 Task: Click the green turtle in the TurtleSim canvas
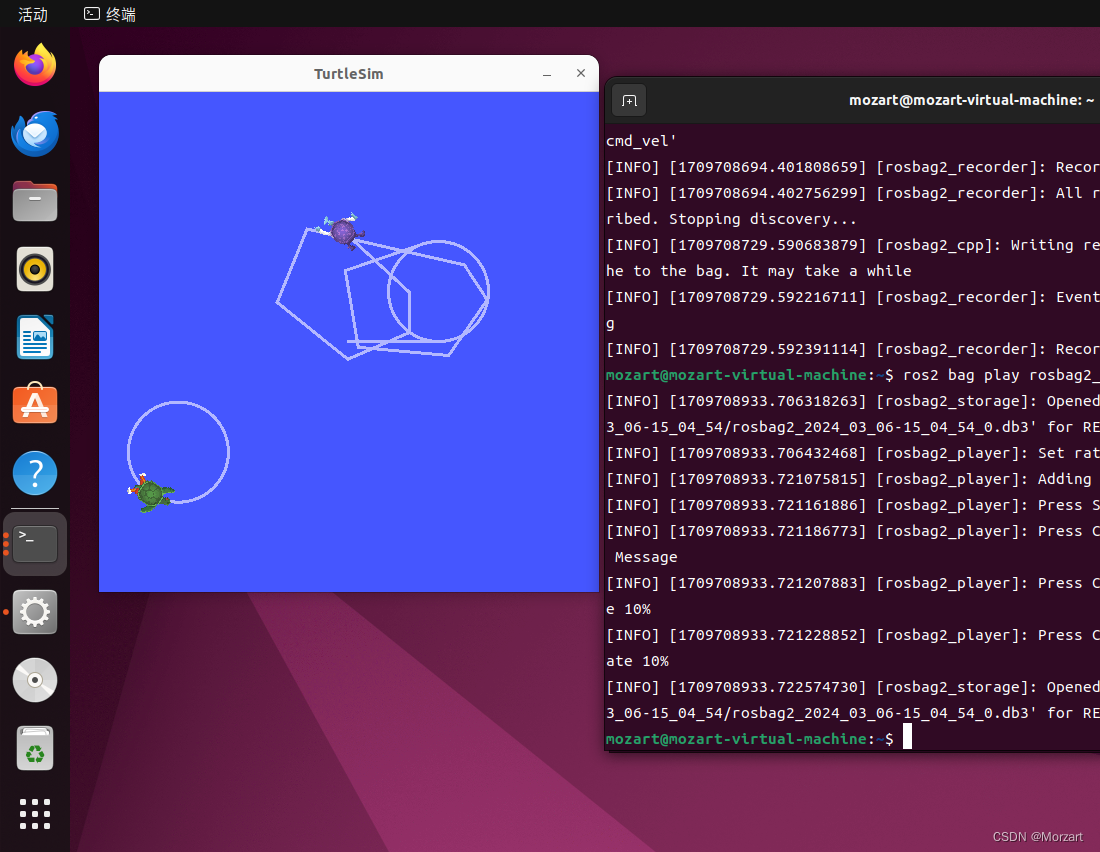click(x=152, y=492)
